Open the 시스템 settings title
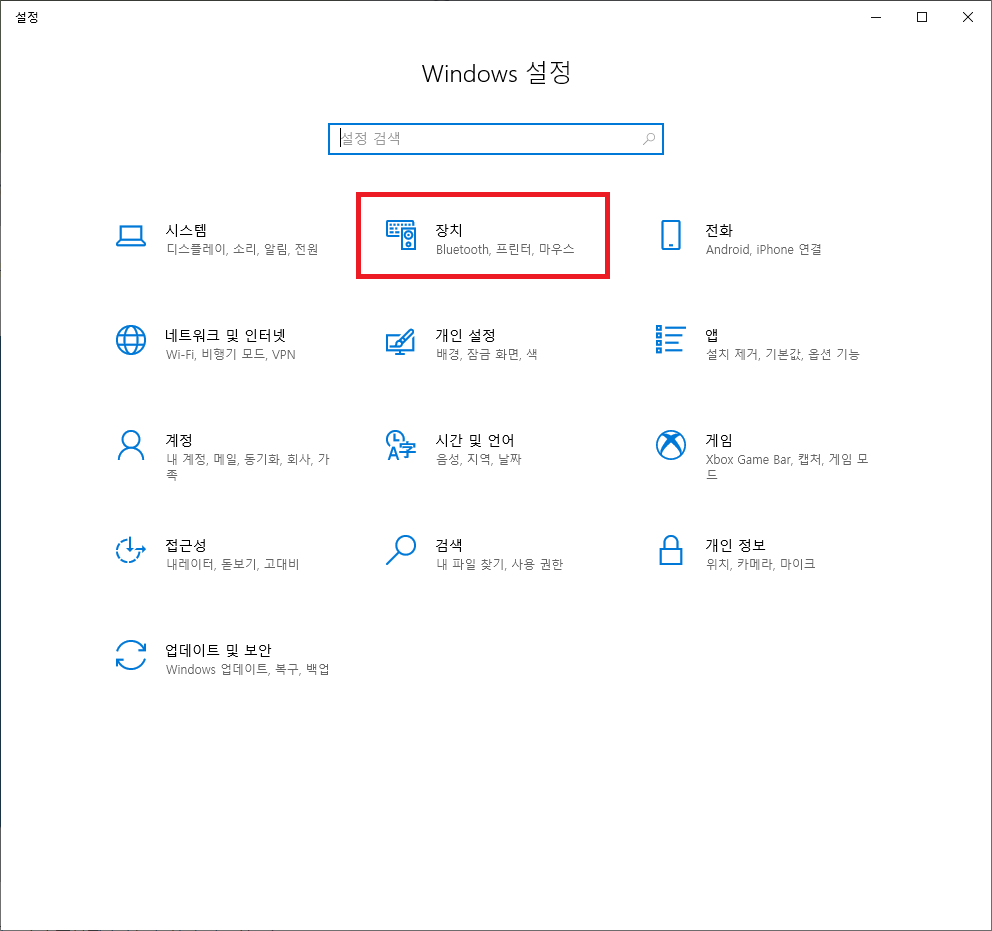 [x=186, y=230]
